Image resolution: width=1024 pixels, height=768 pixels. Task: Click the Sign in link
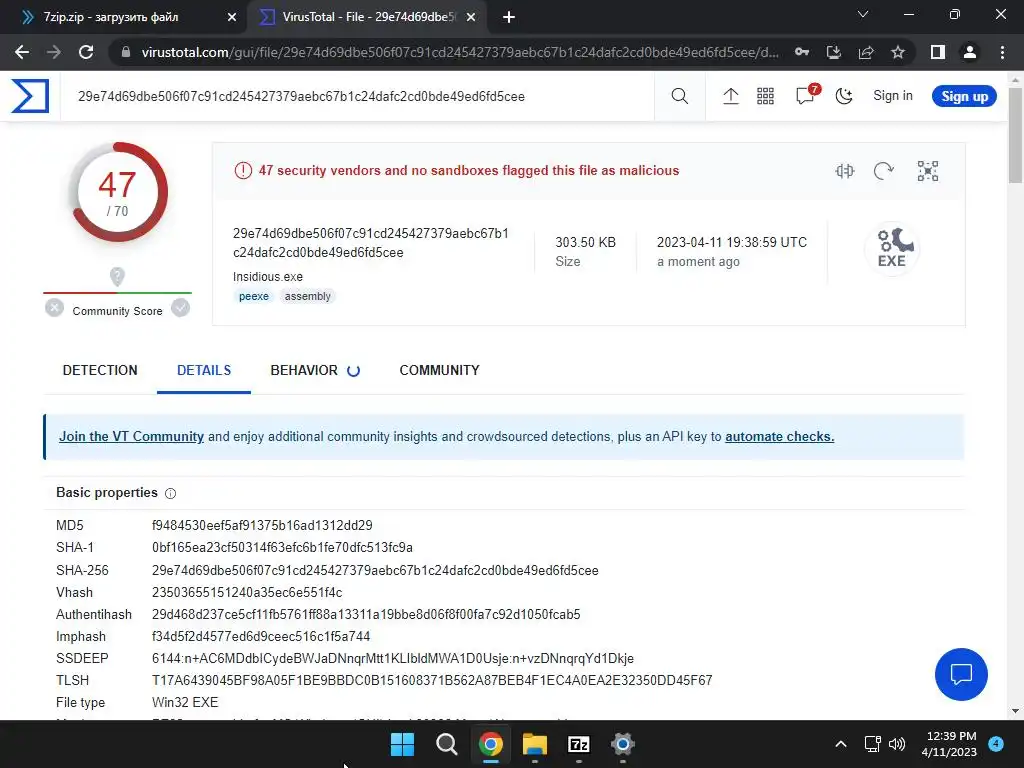(x=893, y=96)
